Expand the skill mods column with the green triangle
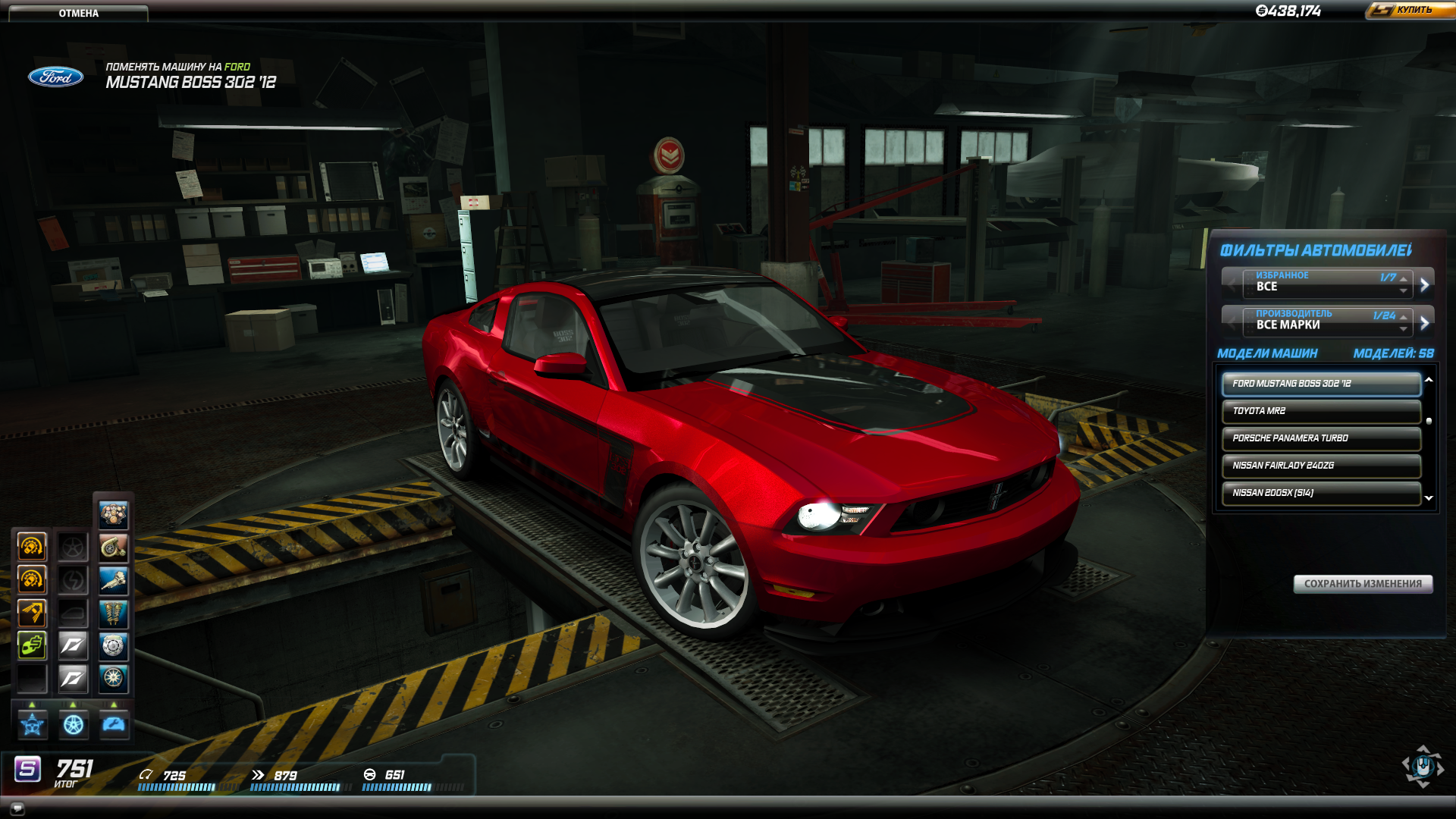 [32, 704]
